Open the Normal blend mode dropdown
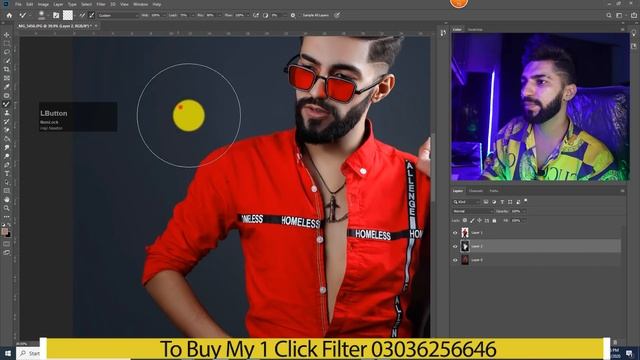The width and height of the screenshot is (640, 360). coord(473,211)
